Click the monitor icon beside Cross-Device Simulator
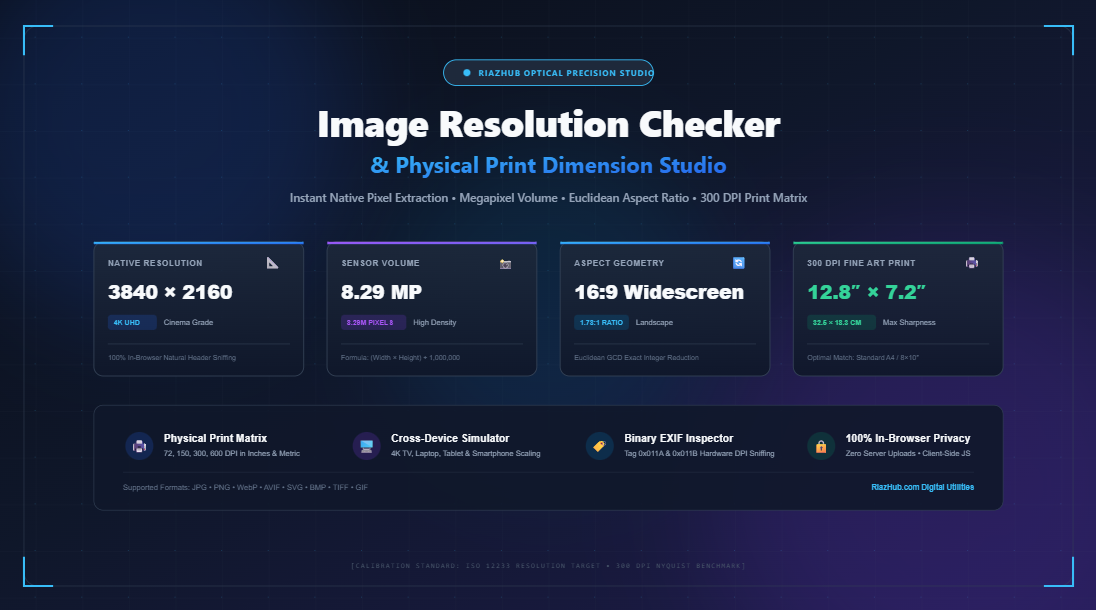Viewport: 1096px width, 610px height. pos(366,446)
